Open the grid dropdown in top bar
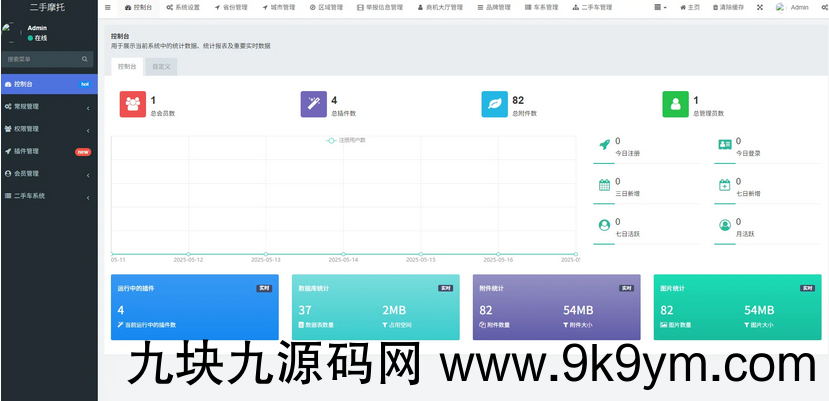 [661, 7]
